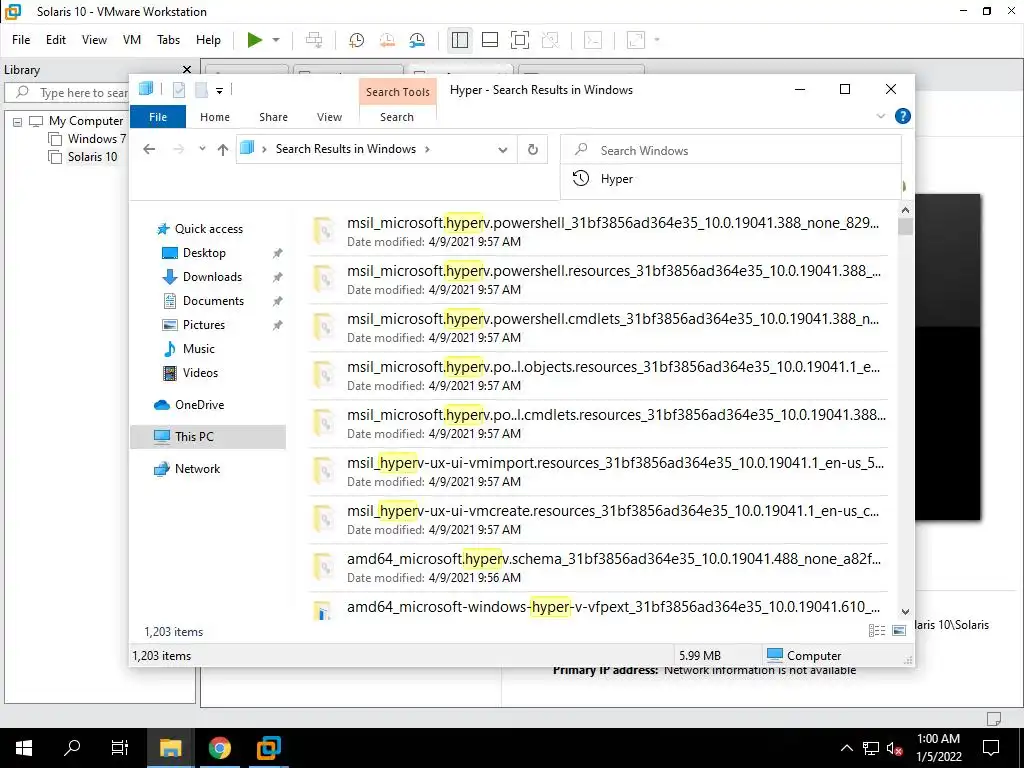The height and width of the screenshot is (768, 1024).
Task: Open the VMware Edit menu
Action: (56, 40)
